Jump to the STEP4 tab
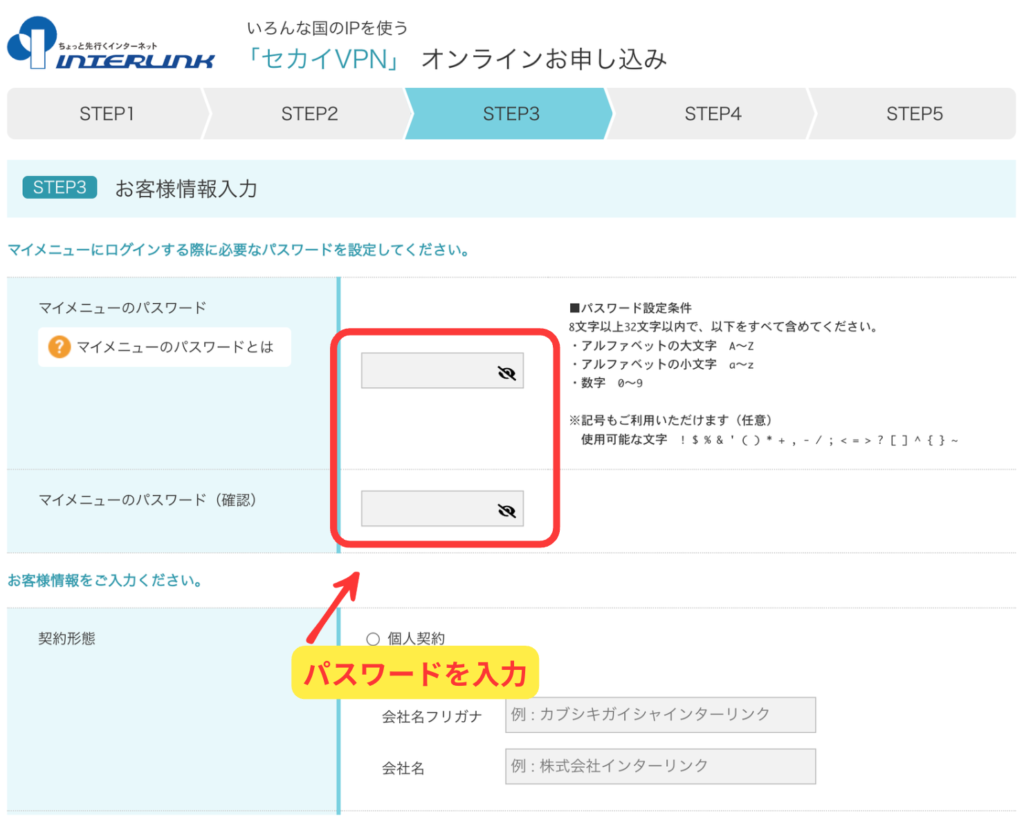The height and width of the screenshot is (818, 1024). pyautogui.click(x=712, y=114)
